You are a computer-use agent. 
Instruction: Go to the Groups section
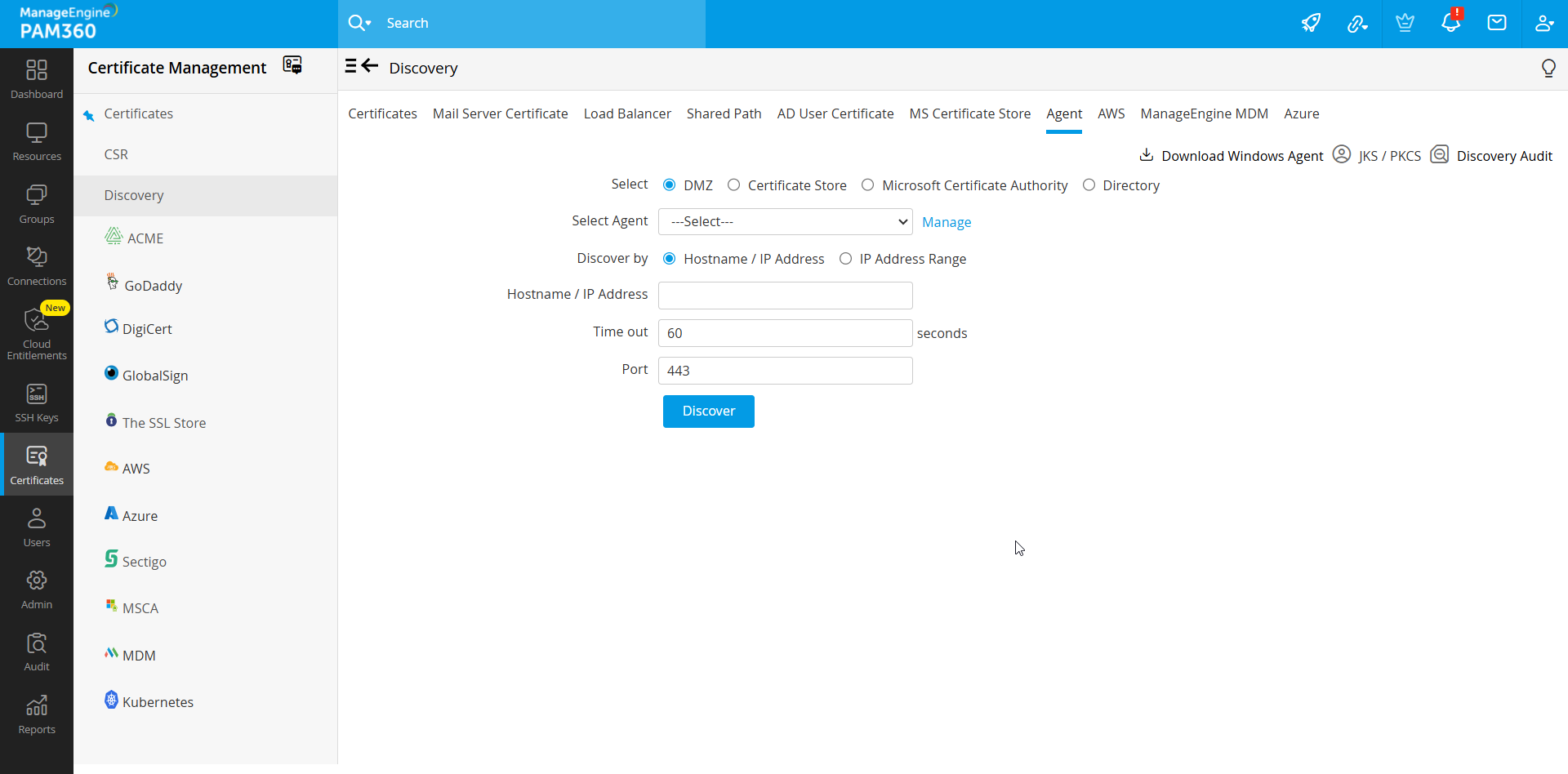coord(37,204)
